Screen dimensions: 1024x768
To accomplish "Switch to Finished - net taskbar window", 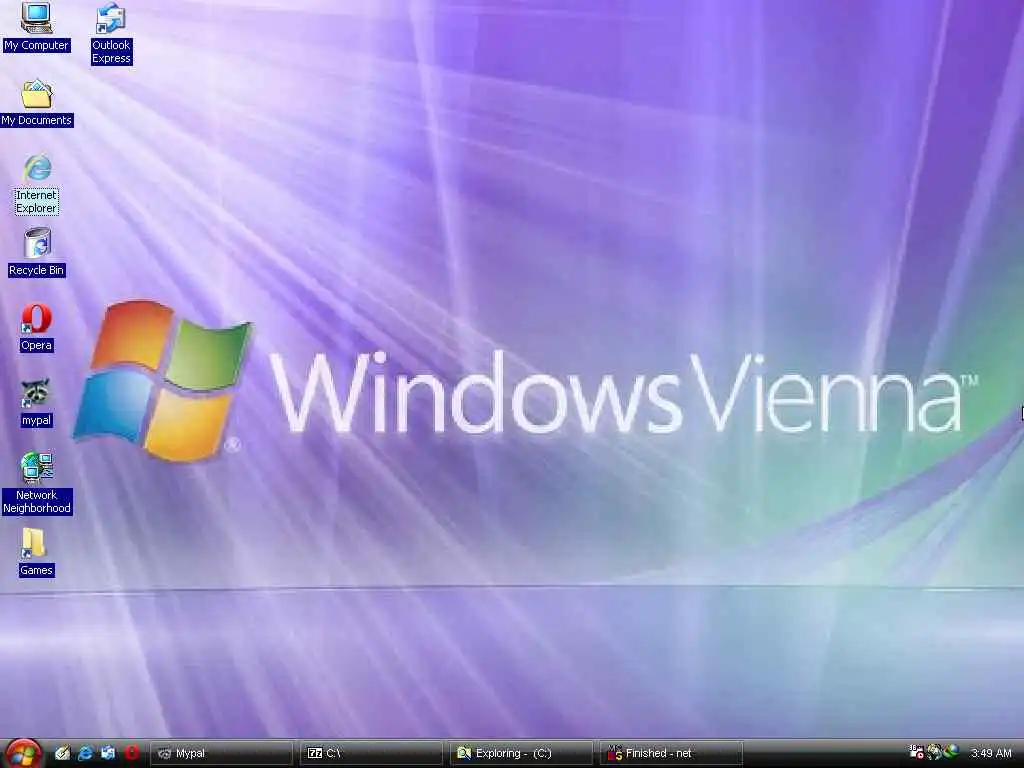I will [x=671, y=753].
